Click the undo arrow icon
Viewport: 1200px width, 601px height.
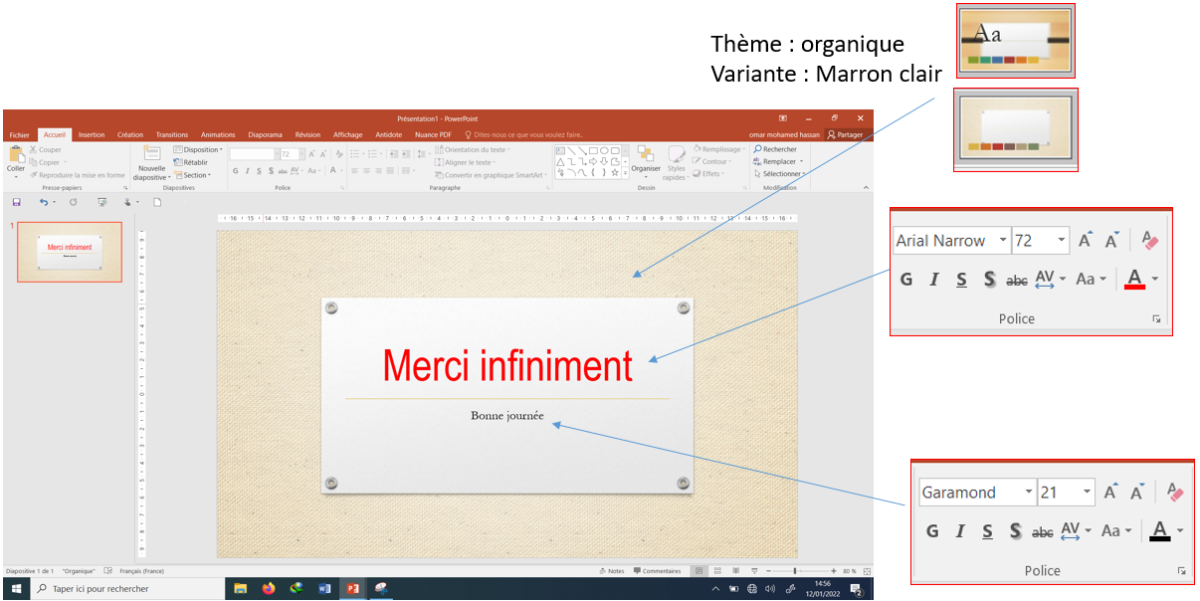[x=43, y=202]
